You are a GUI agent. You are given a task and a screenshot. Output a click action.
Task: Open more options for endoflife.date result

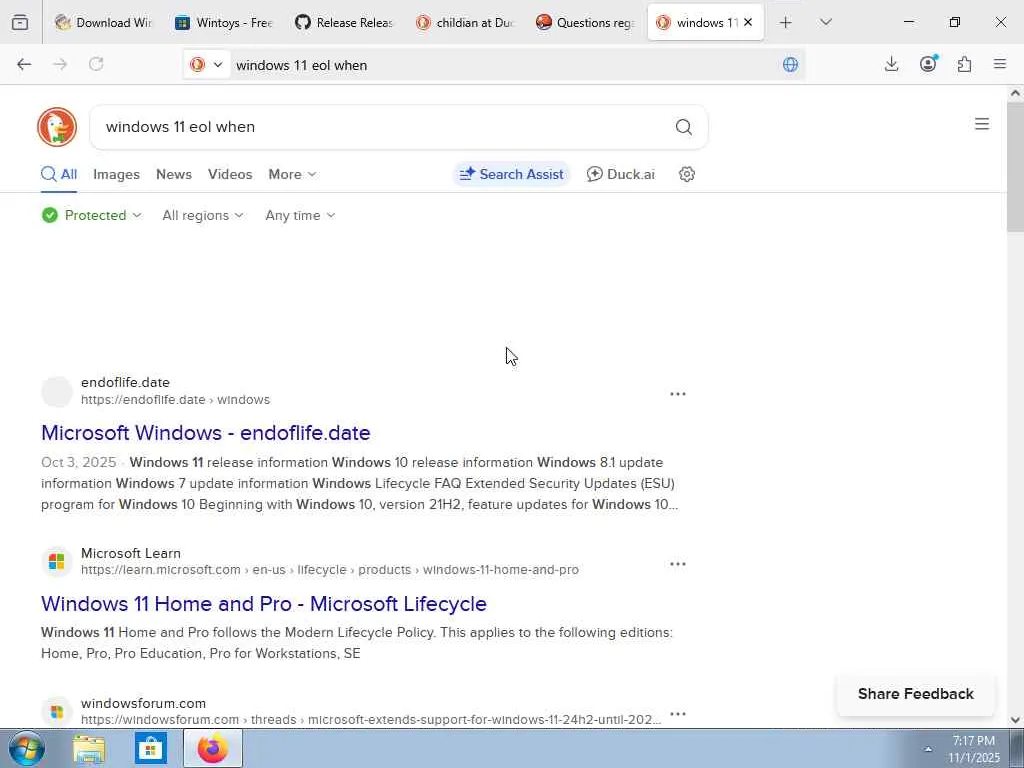pos(678,394)
